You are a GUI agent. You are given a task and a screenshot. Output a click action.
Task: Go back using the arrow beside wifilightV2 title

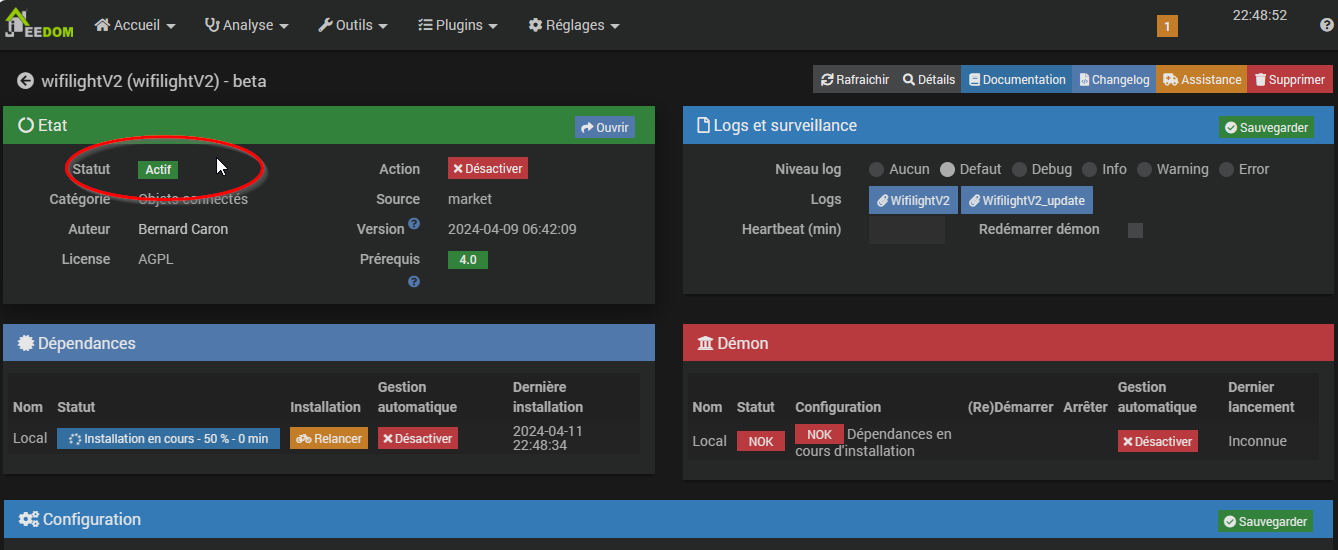pos(25,81)
